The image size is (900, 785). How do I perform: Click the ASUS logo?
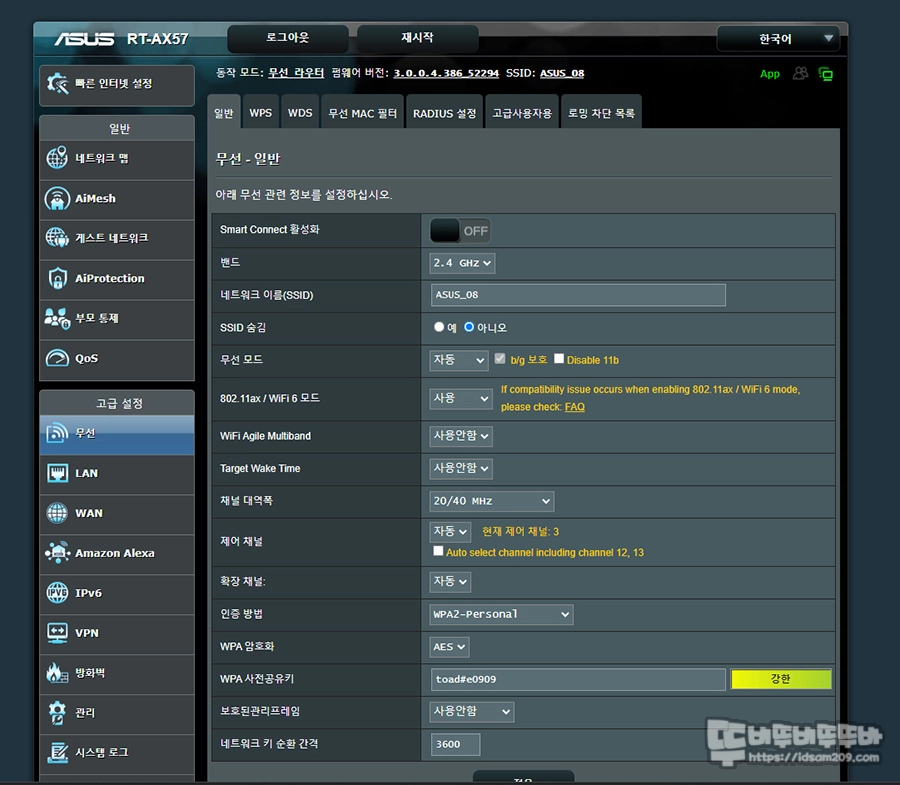pyautogui.click(x=84, y=38)
